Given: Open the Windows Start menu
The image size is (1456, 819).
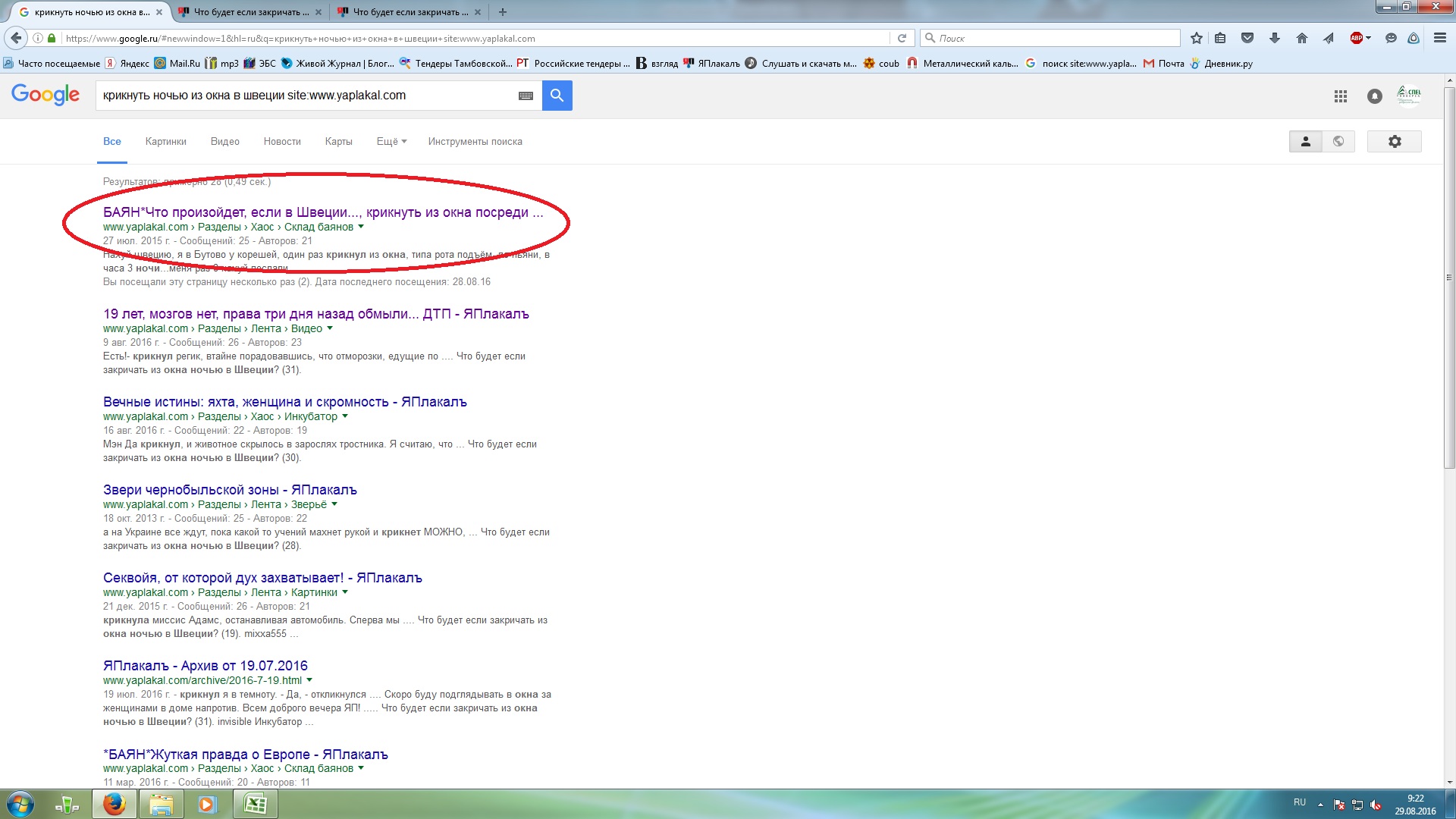Looking at the screenshot, I should pos(20,804).
